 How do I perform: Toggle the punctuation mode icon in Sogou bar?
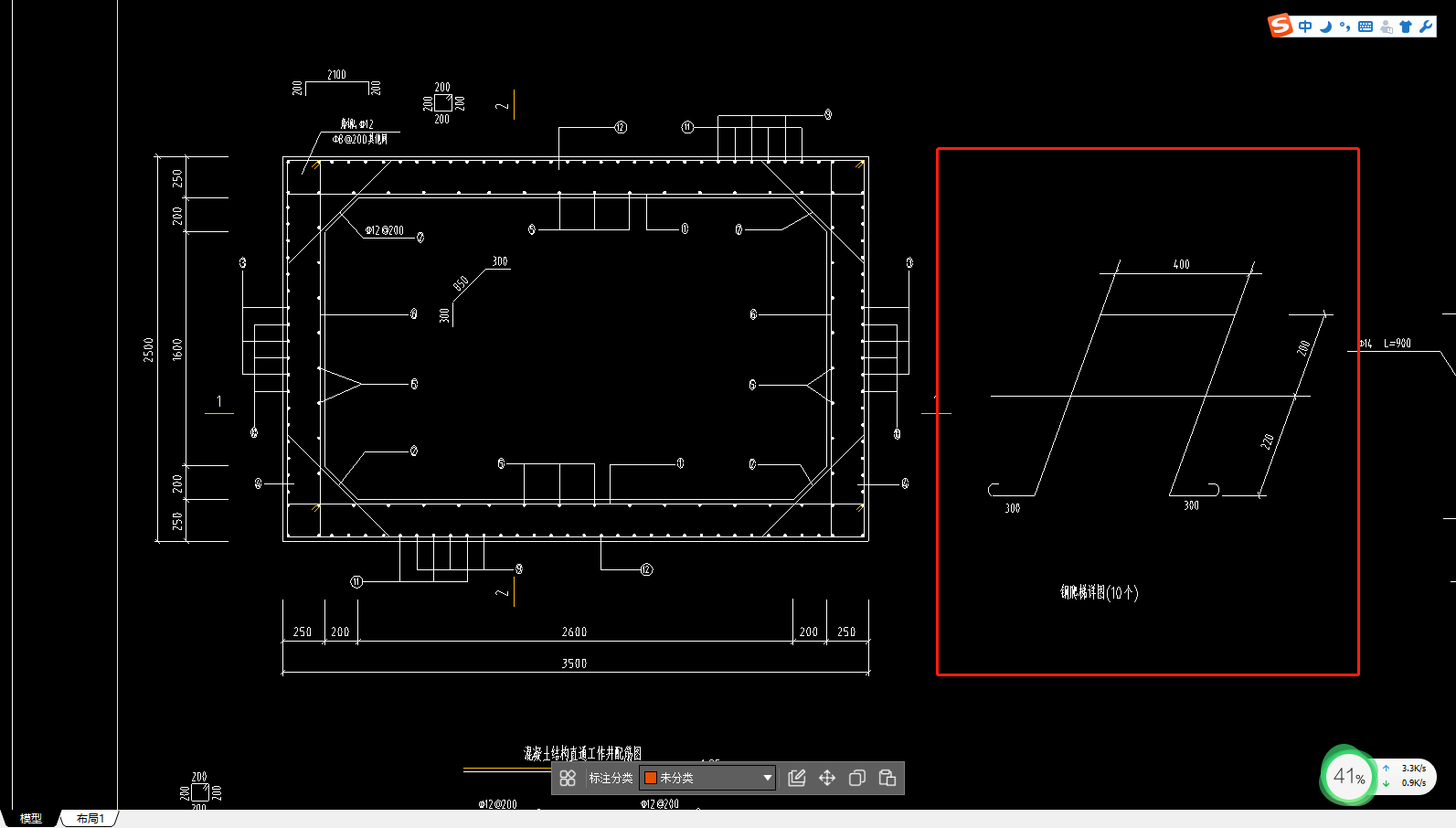coord(1344,27)
